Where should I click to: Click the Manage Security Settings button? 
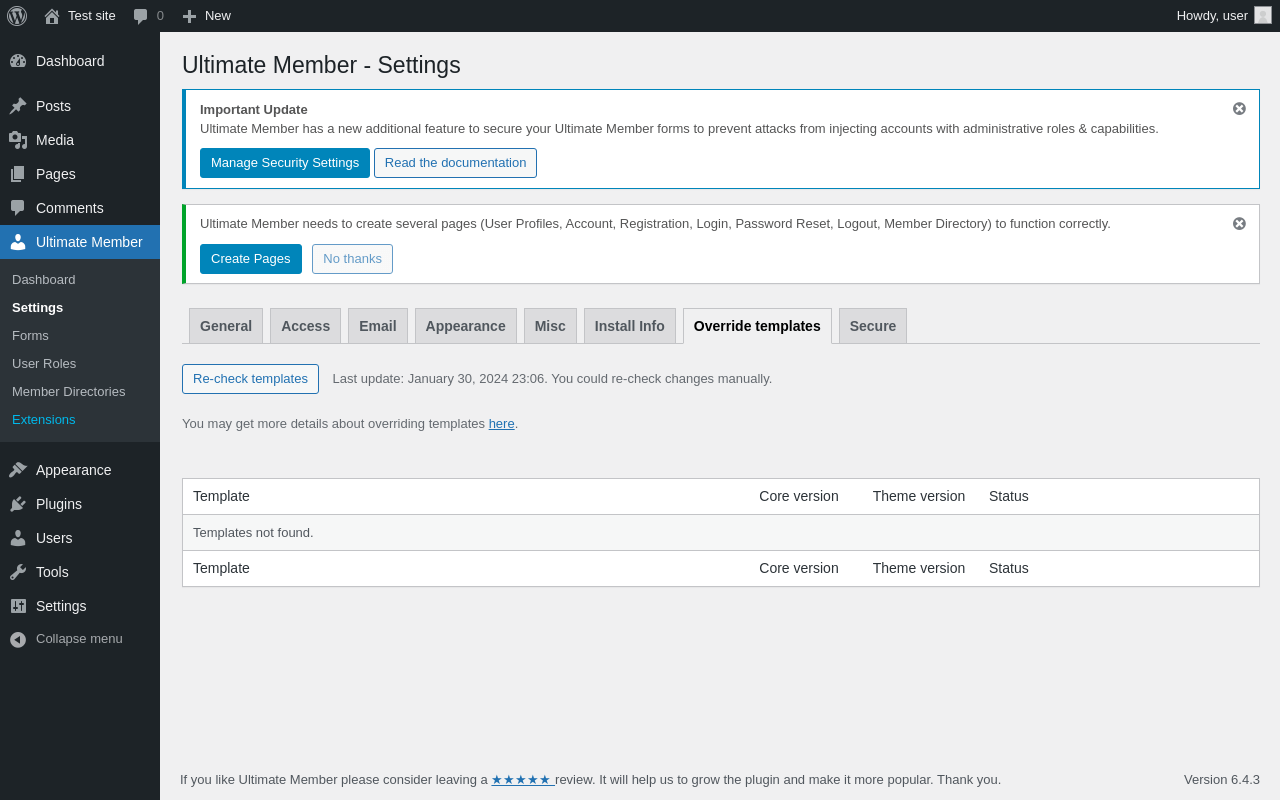click(284, 163)
